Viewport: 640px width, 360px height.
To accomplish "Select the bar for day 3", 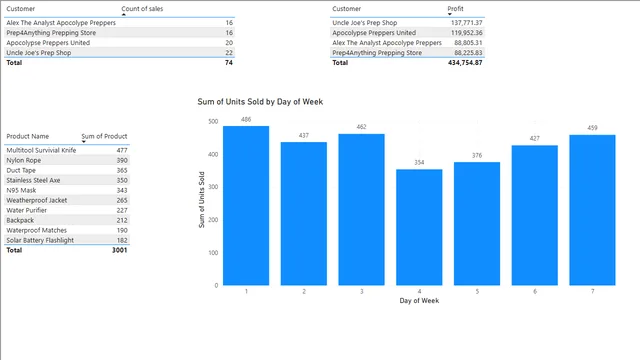I will point(361,209).
